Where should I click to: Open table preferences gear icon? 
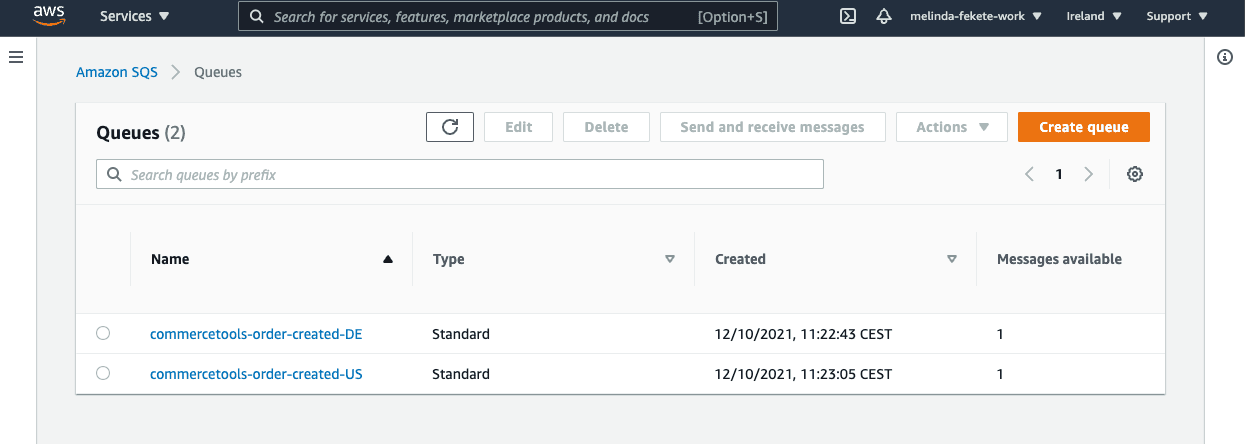1134,174
